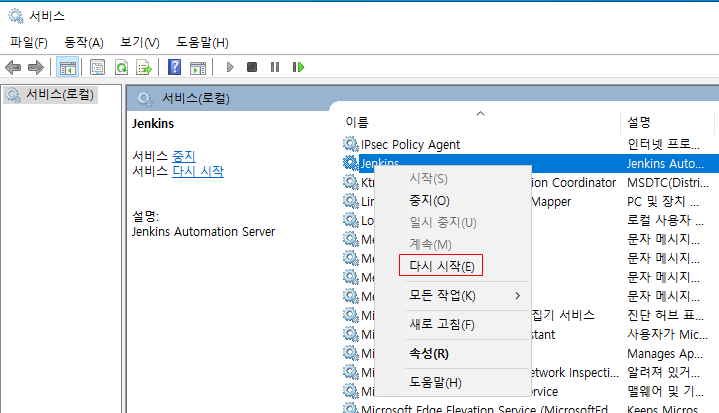719x413 pixels.
Task: Click the 중지 service link
Action: pyautogui.click(x=184, y=156)
